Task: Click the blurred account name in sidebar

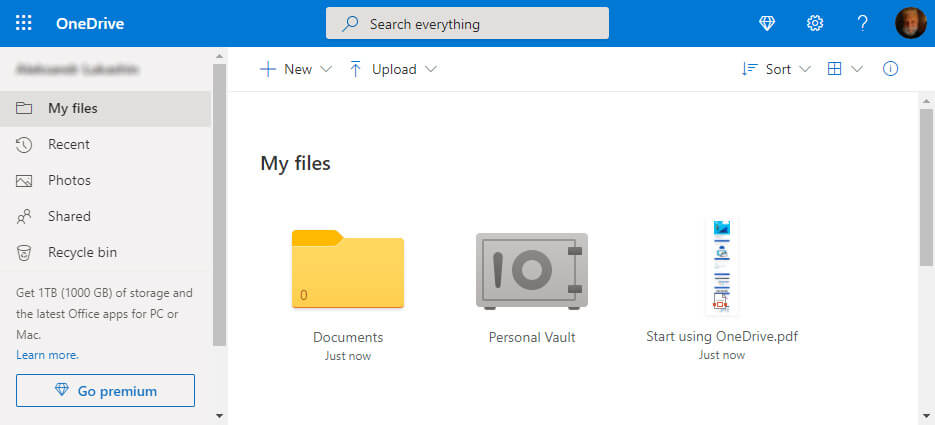Action: click(x=77, y=70)
